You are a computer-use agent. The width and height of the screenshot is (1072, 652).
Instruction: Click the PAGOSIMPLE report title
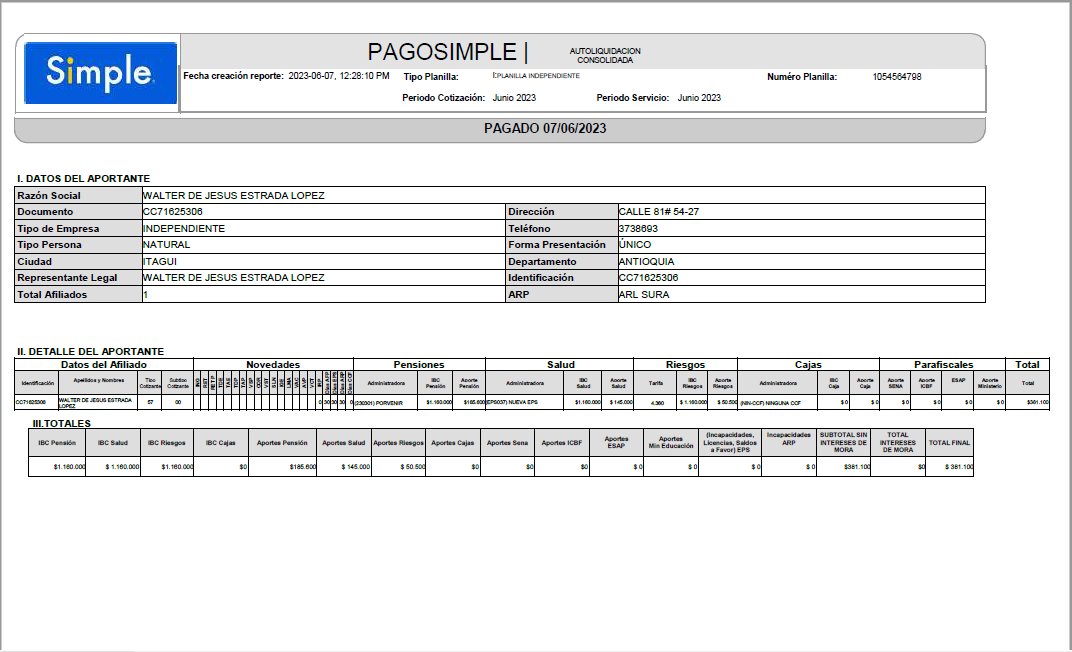pos(446,52)
